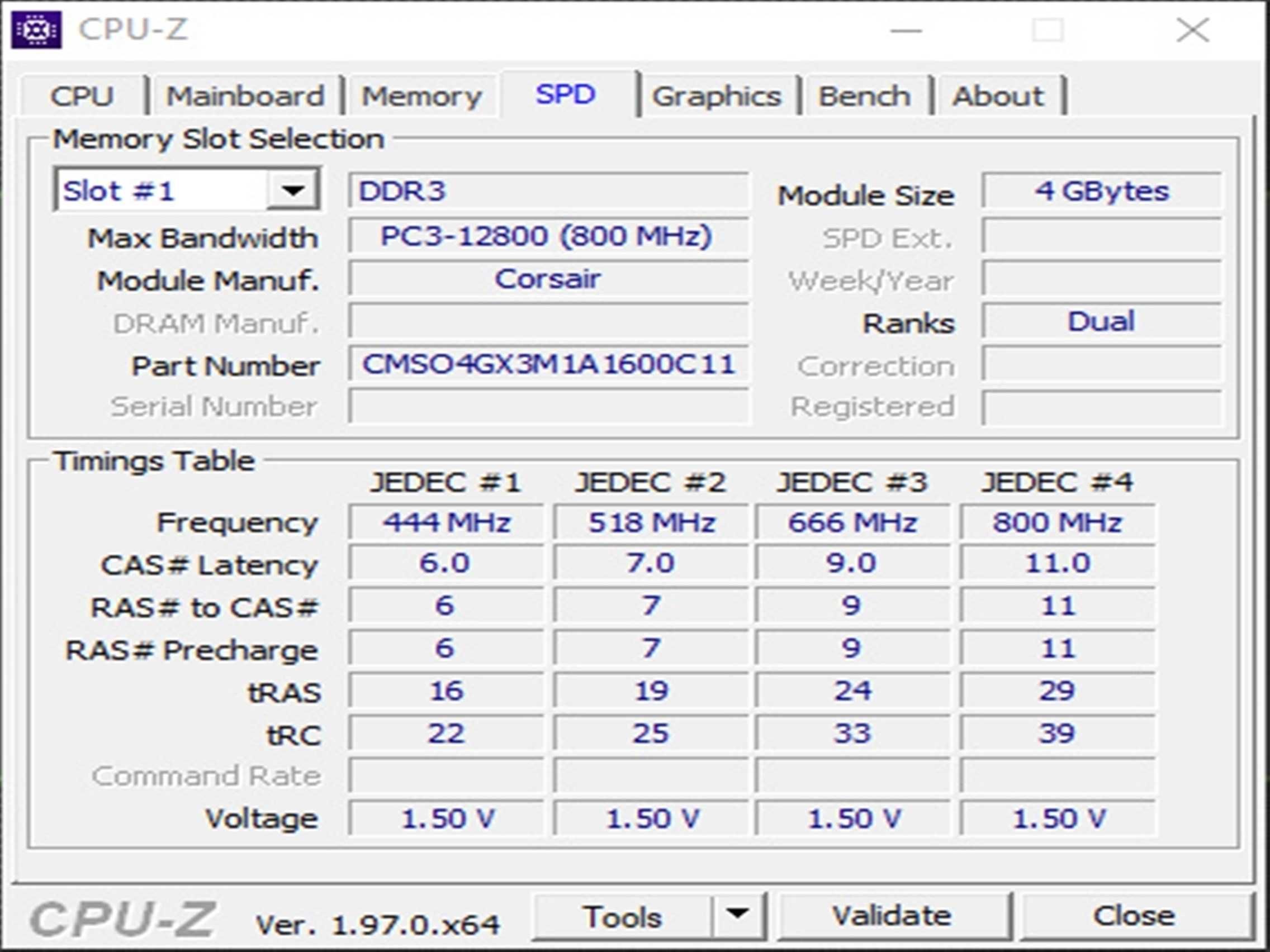Click the CAS# Latency 9.0 cell
This screenshot has width=1270, height=952.
tap(852, 563)
